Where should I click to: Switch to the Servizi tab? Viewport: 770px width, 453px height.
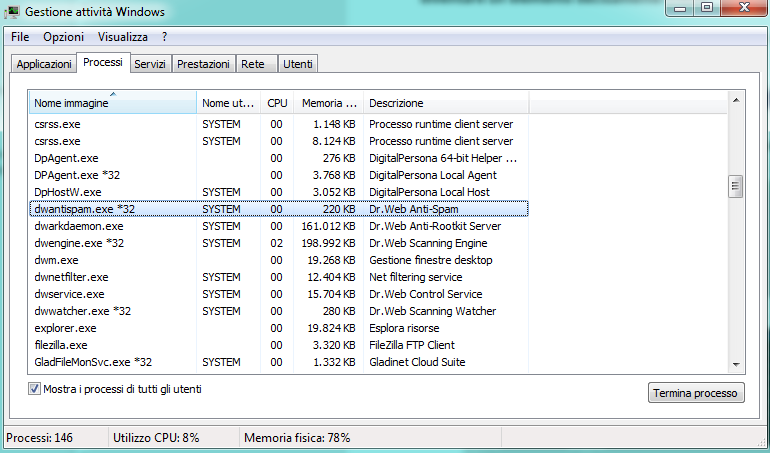[150, 64]
